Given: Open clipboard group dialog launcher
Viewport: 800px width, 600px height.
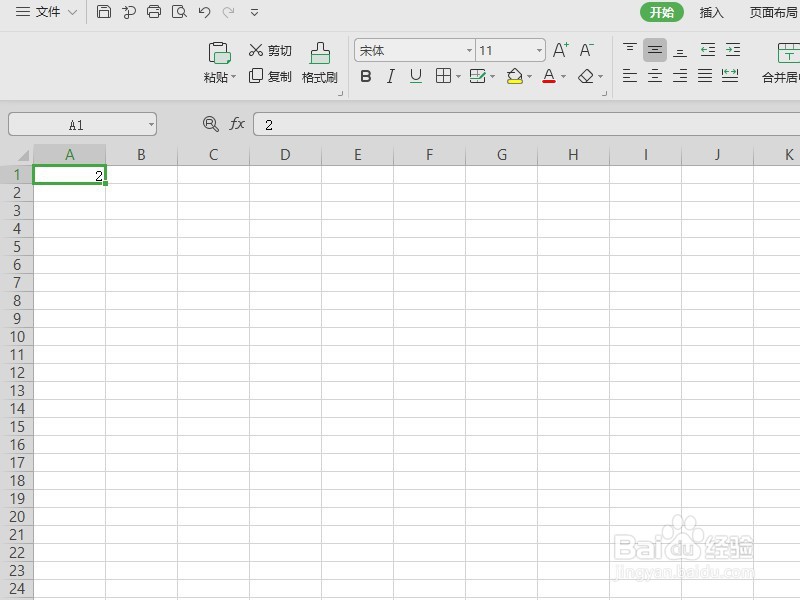Looking at the screenshot, I should pyautogui.click(x=340, y=94).
